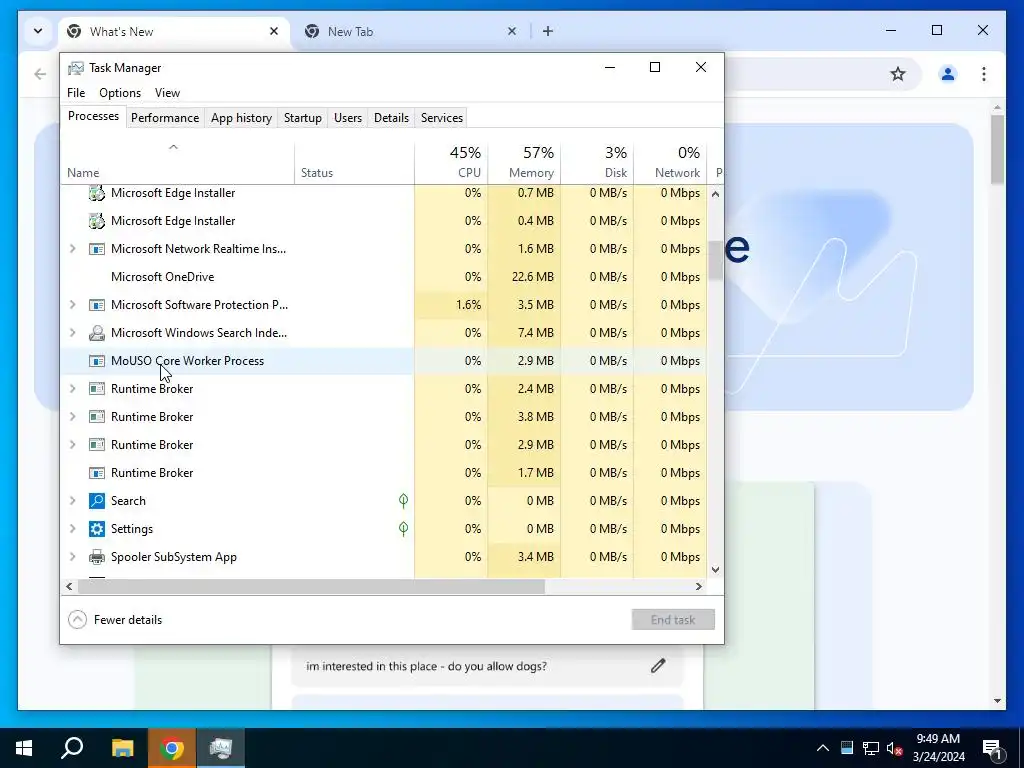Click the Status column header
This screenshot has width=1024, height=768.
pyautogui.click(x=355, y=162)
